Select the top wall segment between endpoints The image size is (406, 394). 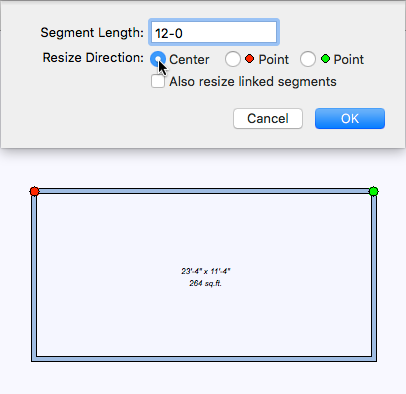pos(204,191)
